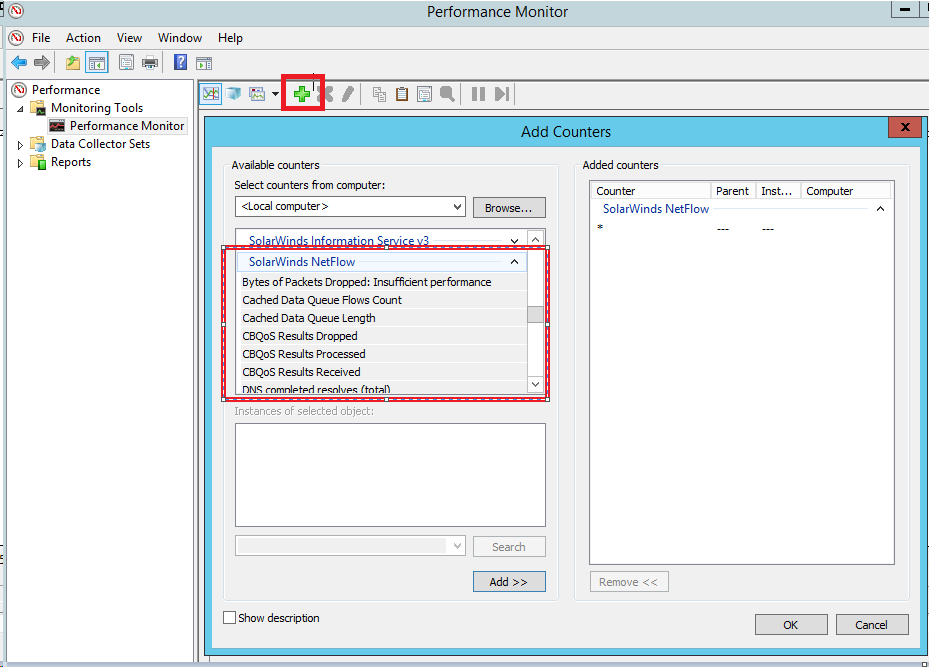Viewport: 929px width, 667px height.
Task: Select Data Collector Sets in tree
Action: [100, 144]
